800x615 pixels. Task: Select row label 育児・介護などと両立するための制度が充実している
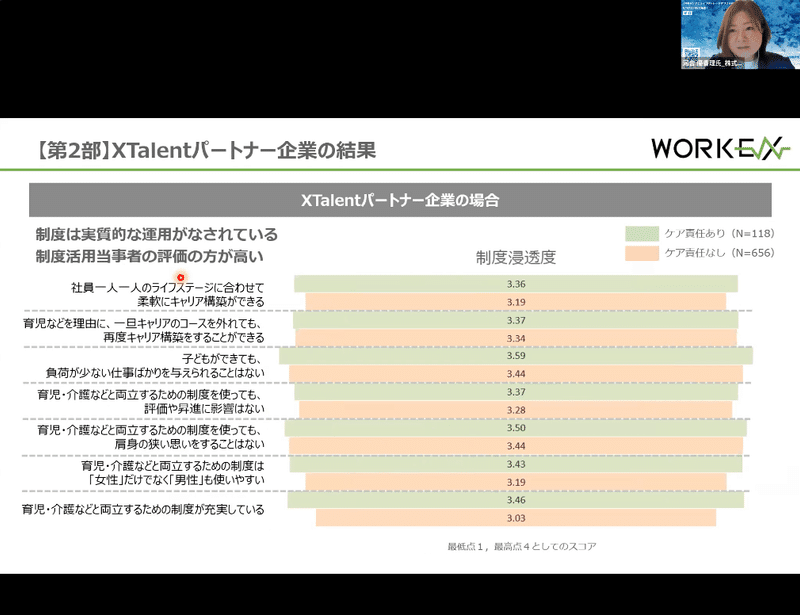pos(143,509)
